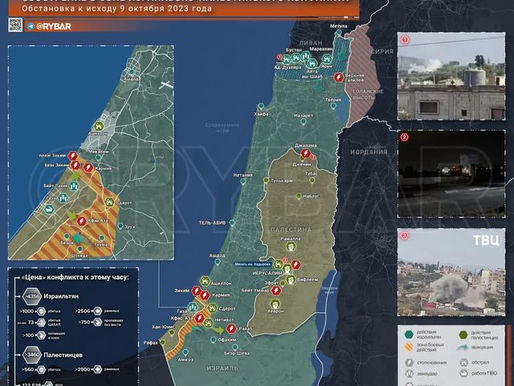514x386 pixels.
Task: Click the Хайфа city label
Action: pos(261,114)
